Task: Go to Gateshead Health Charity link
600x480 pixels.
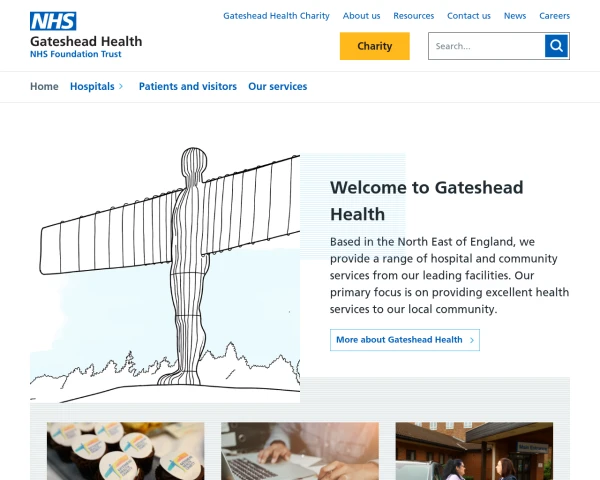Action: tap(276, 16)
